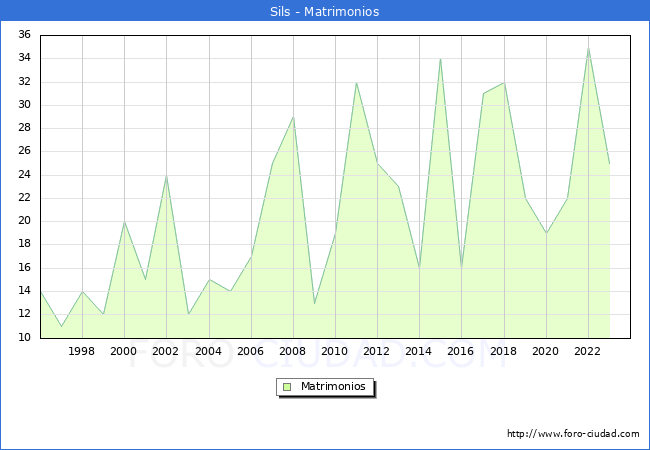The width and height of the screenshot is (650, 450).
Task: Click the 2008 peak data point at 29
Action: 293,117
